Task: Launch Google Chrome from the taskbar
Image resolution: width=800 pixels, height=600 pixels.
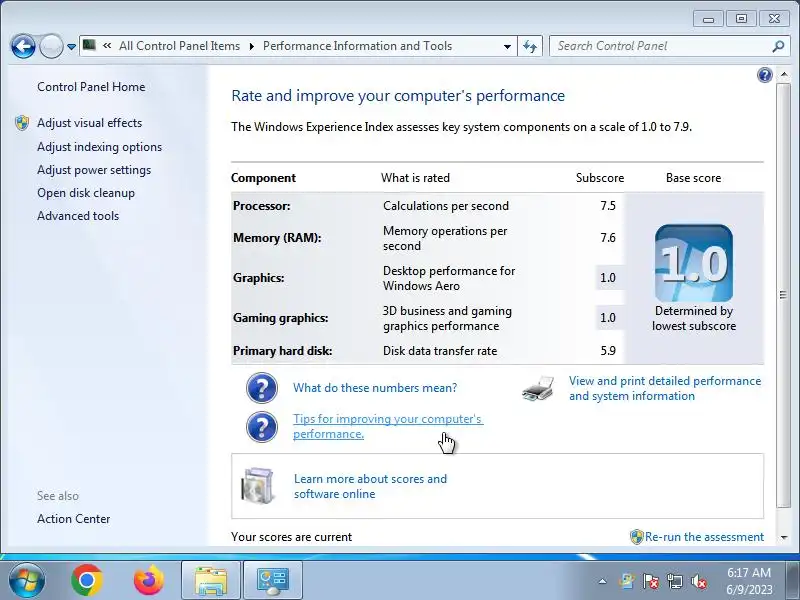Action: tap(86, 580)
